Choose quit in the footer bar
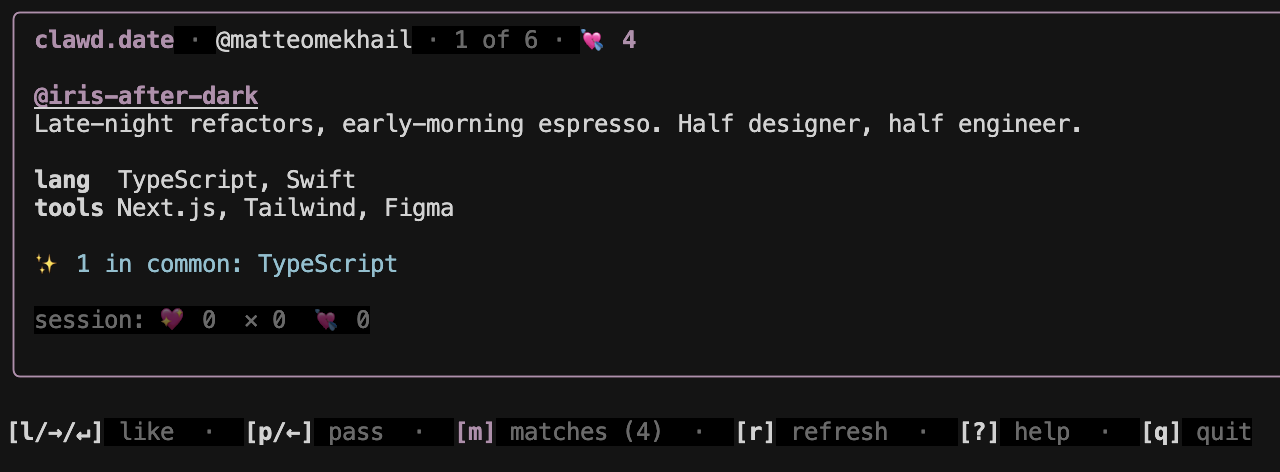The width and height of the screenshot is (1280, 472). click(1223, 432)
